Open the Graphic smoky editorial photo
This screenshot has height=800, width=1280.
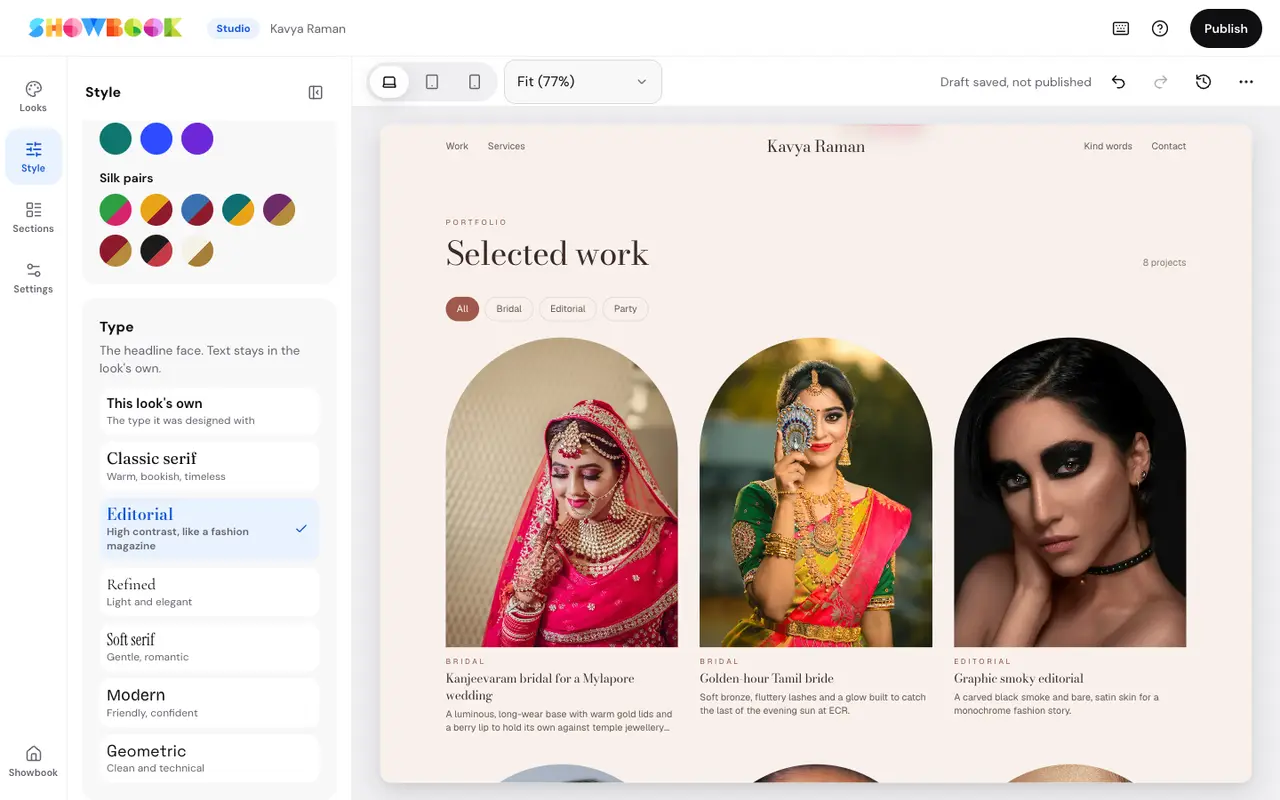point(1070,492)
